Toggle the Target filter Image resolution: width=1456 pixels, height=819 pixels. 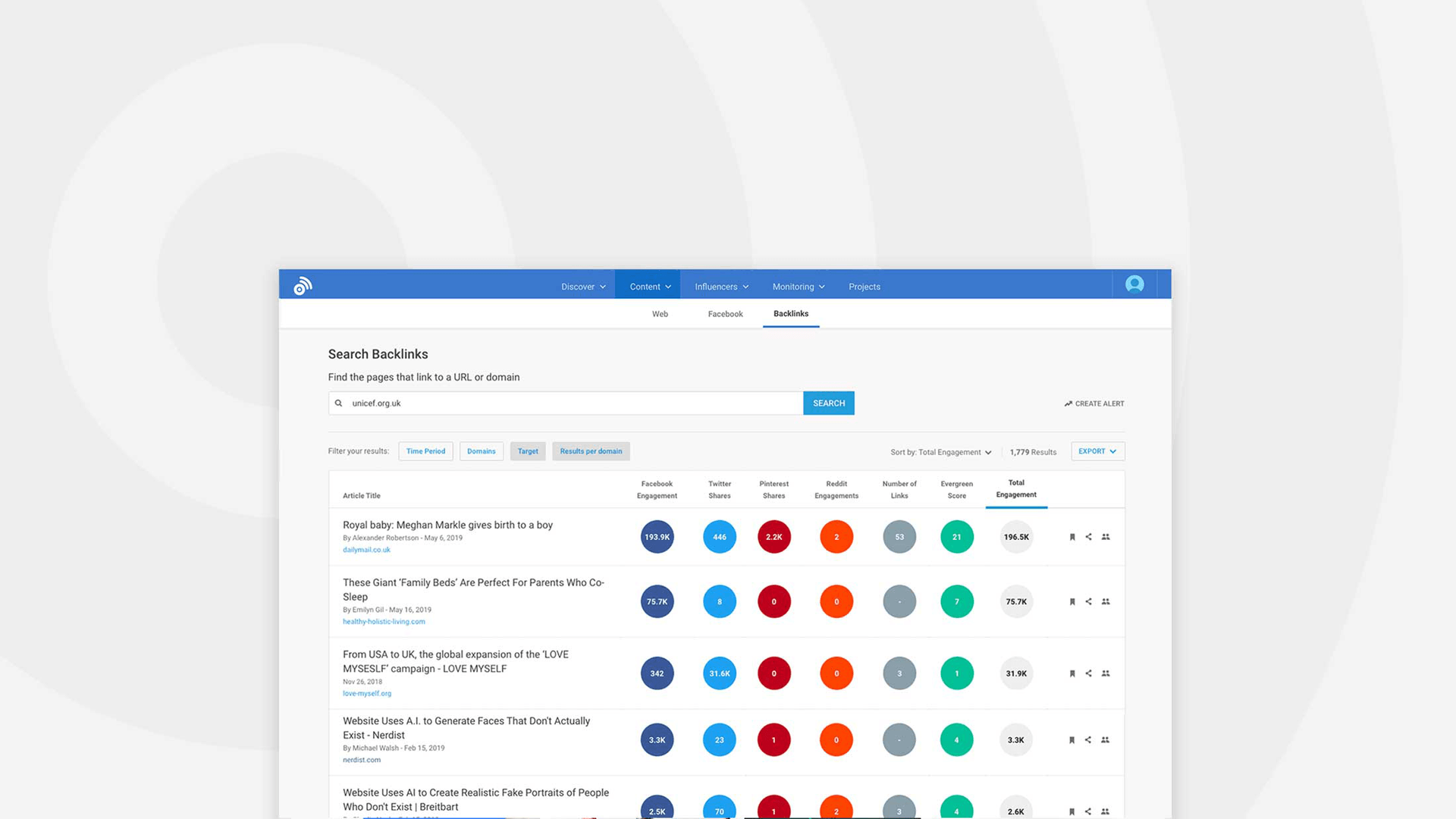(528, 451)
